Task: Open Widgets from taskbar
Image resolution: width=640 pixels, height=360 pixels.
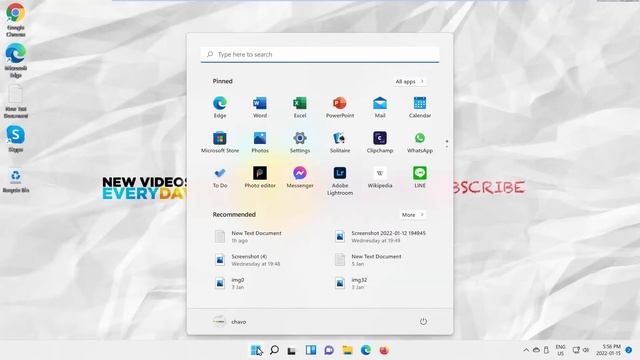Action: [x=311, y=350]
